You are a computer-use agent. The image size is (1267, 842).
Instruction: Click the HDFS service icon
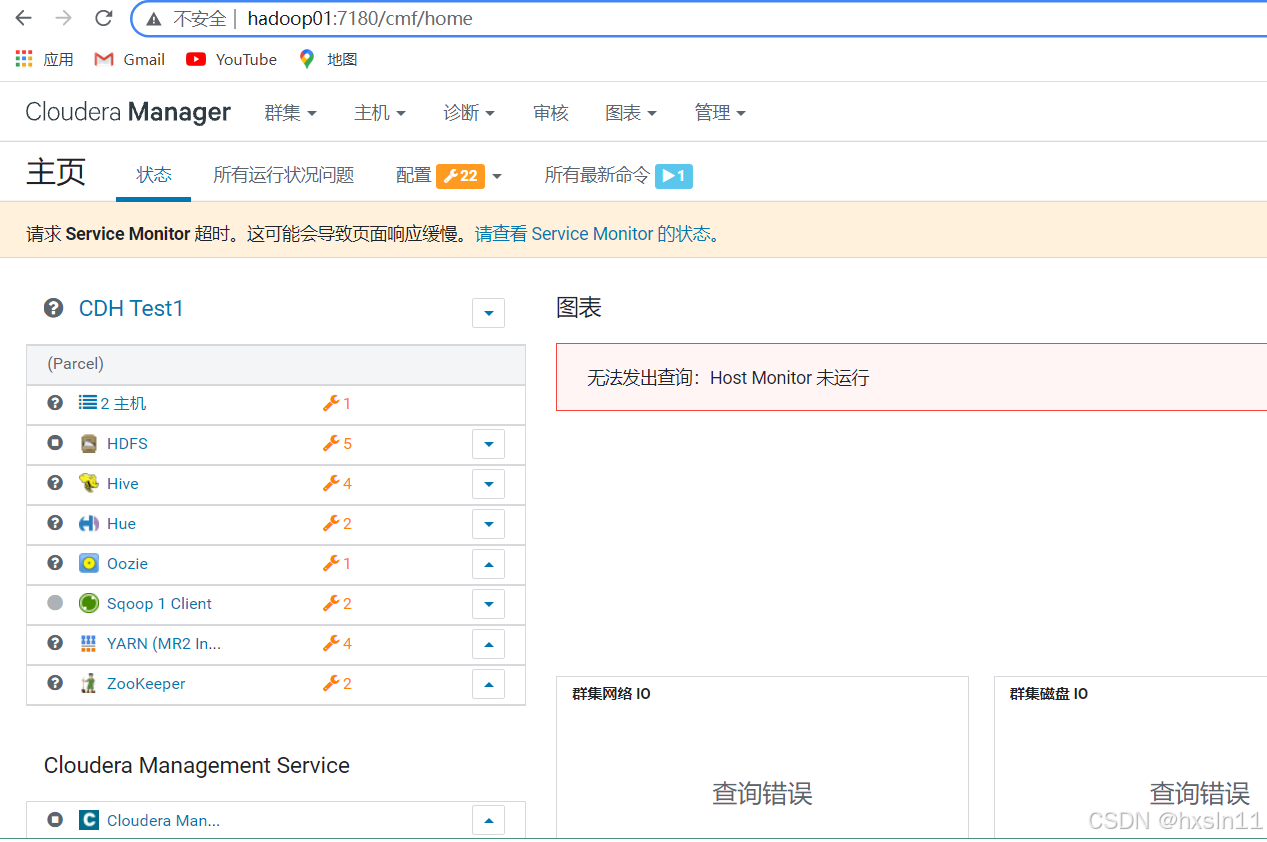[89, 443]
